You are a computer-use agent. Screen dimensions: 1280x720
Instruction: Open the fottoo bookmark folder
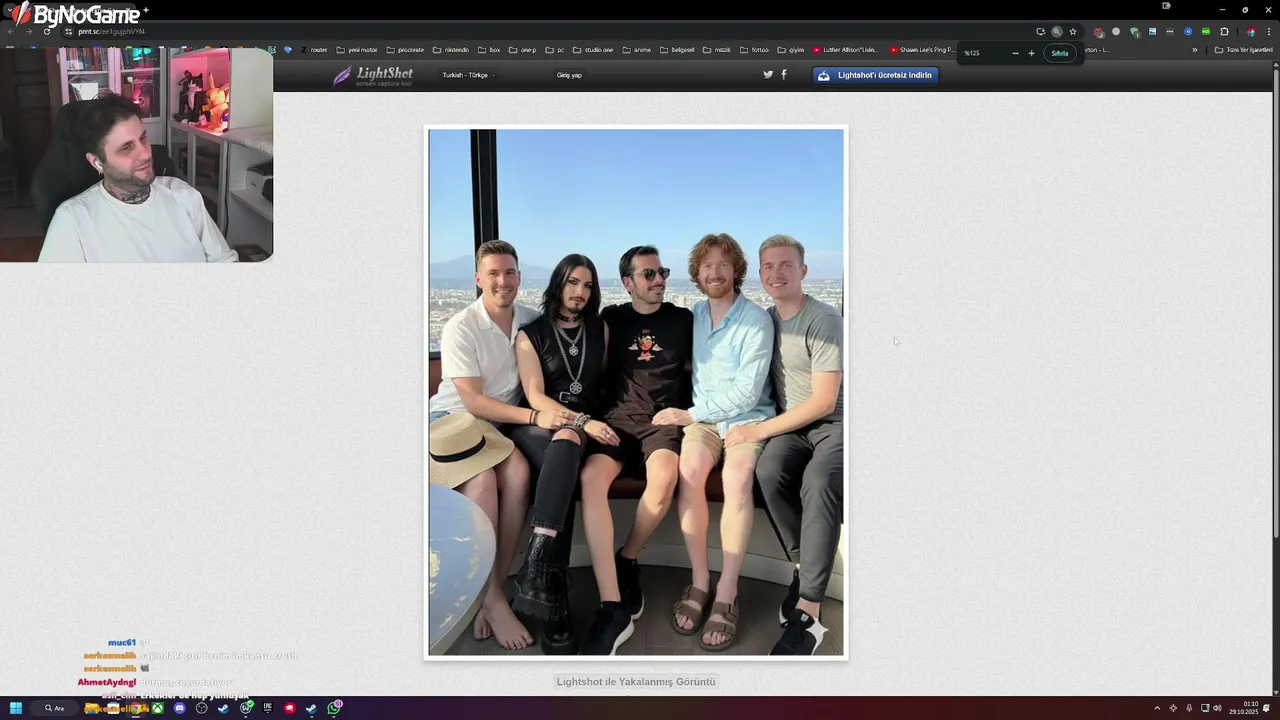pos(754,50)
